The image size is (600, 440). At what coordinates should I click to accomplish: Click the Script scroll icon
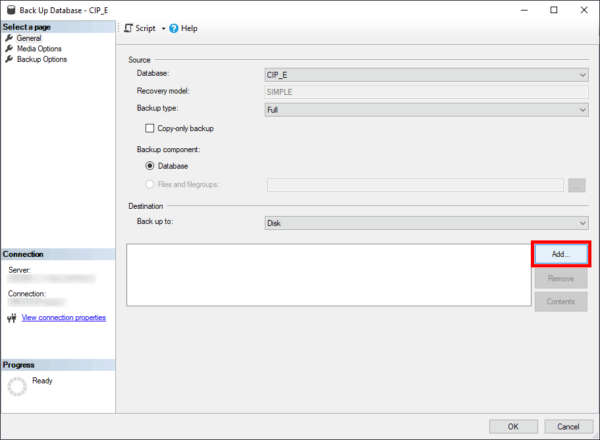pyautogui.click(x=128, y=28)
